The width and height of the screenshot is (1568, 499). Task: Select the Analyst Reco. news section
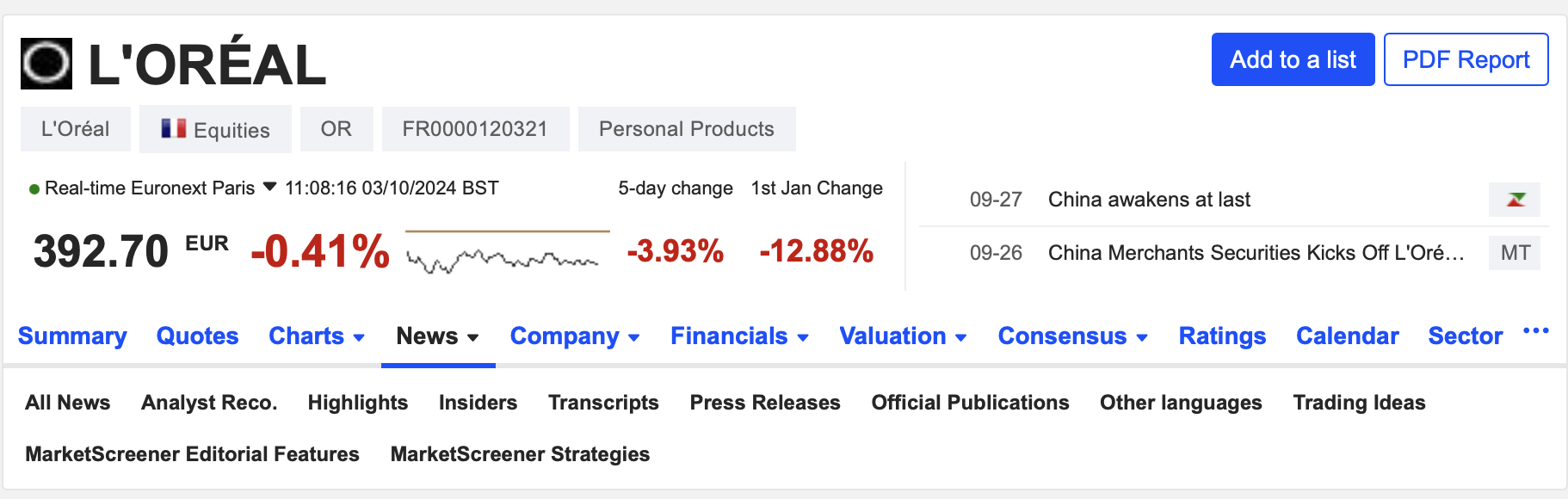coord(208,403)
